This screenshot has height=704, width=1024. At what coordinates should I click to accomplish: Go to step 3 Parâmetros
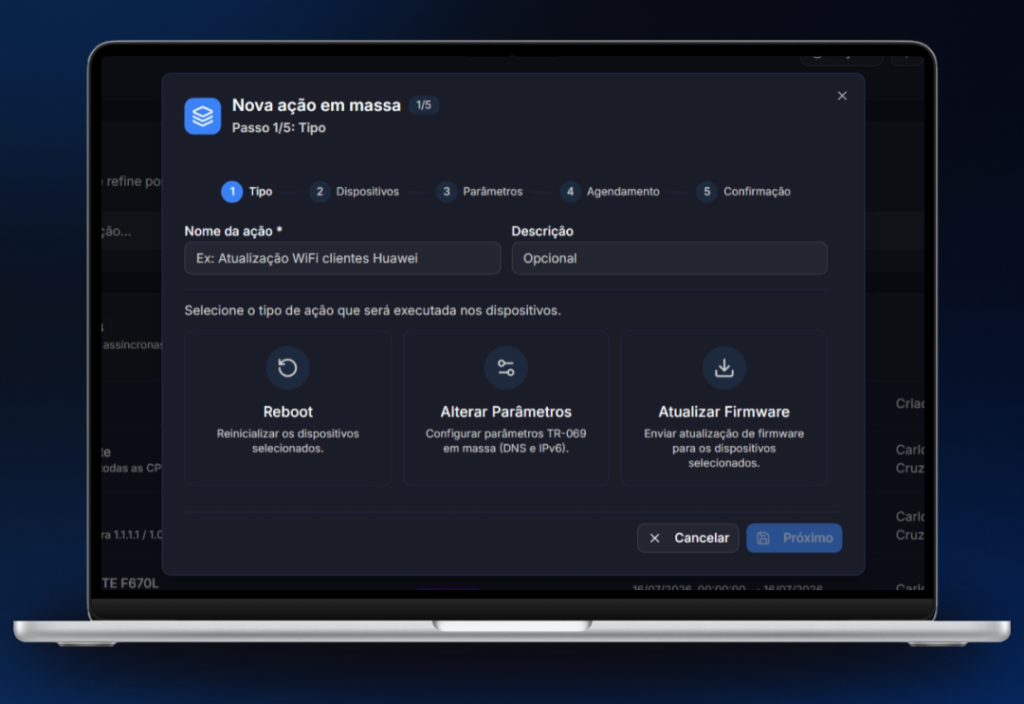[x=480, y=191]
